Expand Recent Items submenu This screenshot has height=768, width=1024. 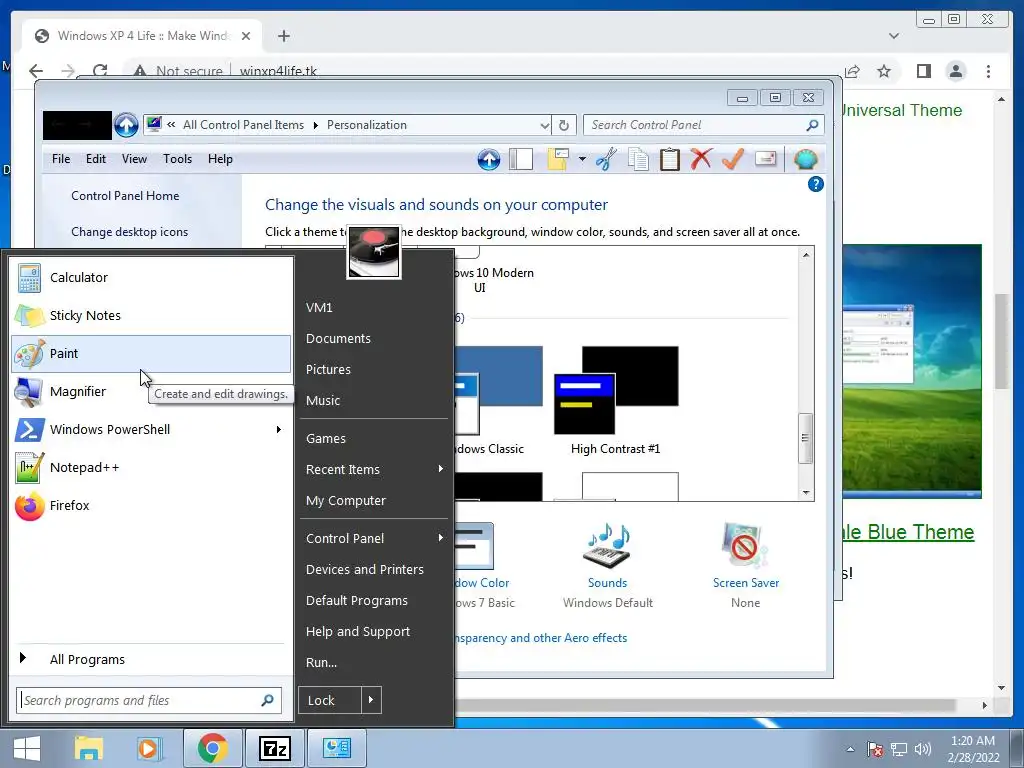click(441, 469)
